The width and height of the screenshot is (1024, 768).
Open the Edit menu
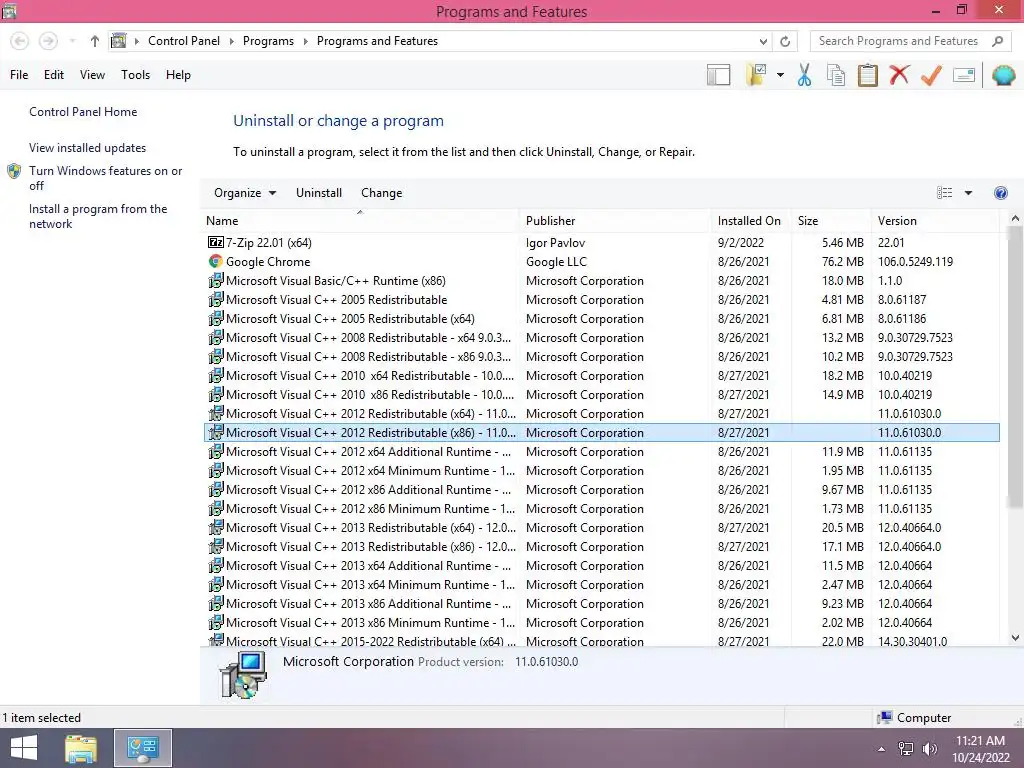(54, 75)
